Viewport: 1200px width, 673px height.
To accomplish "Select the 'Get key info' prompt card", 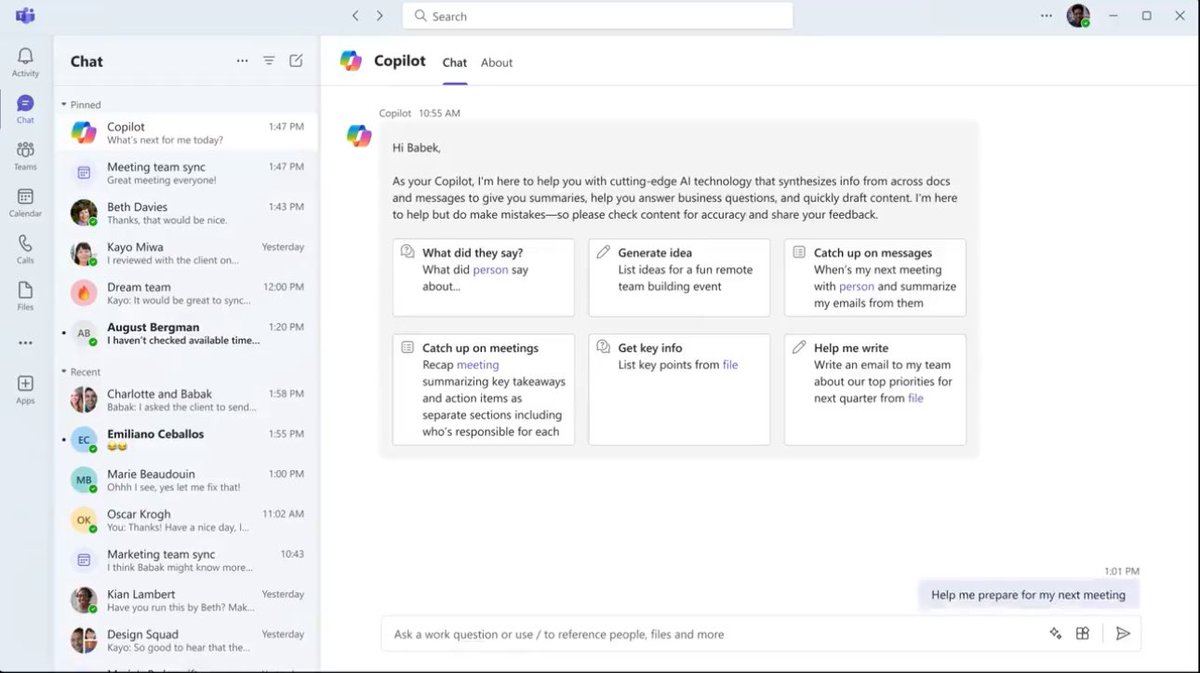I will (x=679, y=389).
